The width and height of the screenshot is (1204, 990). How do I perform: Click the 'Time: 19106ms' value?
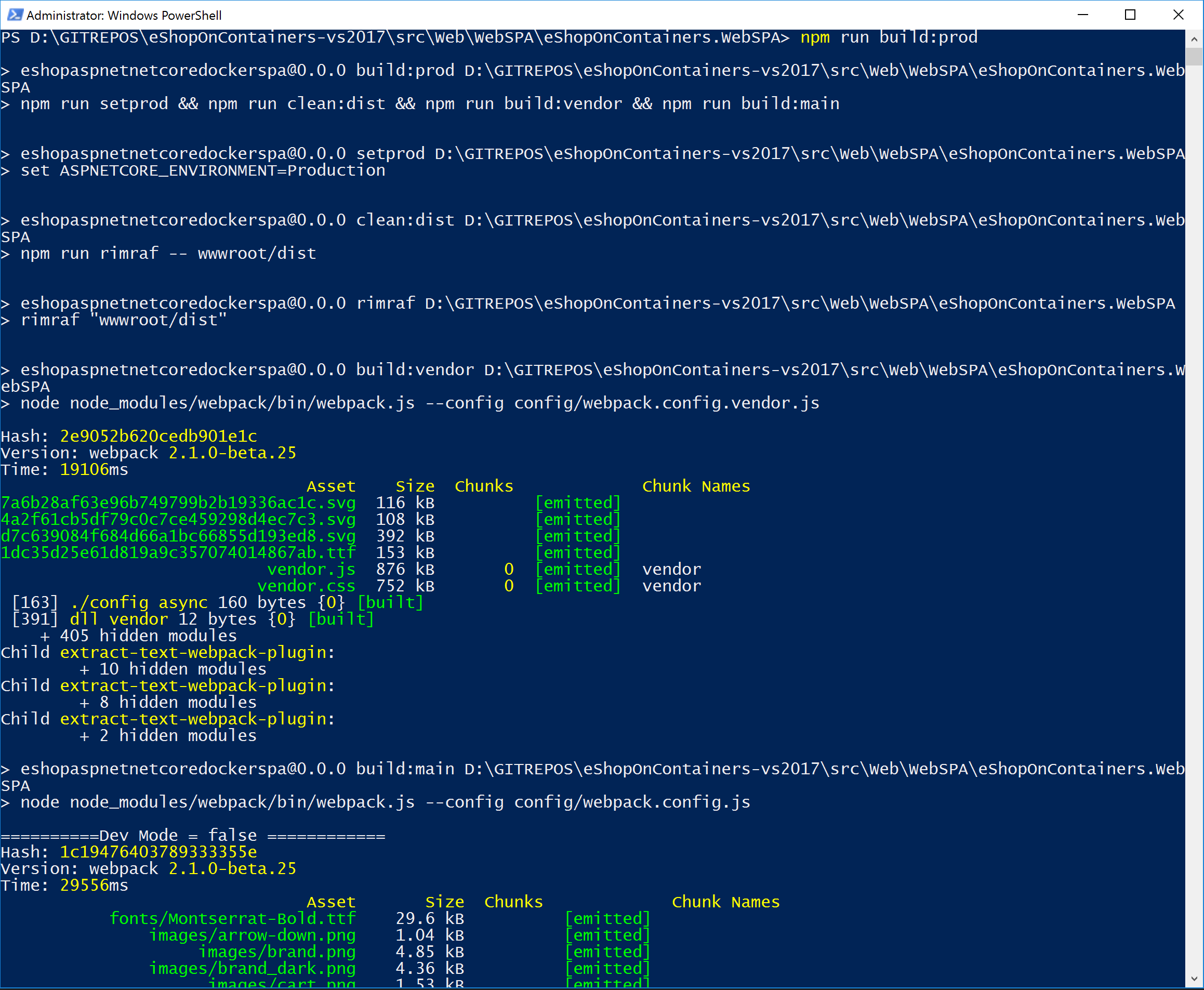point(94,469)
